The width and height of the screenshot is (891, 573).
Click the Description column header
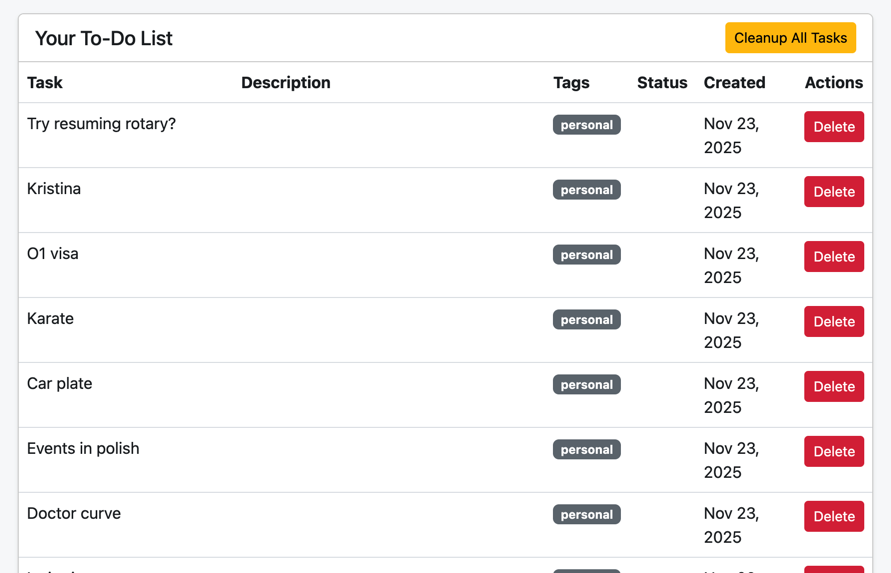pyautogui.click(x=285, y=83)
